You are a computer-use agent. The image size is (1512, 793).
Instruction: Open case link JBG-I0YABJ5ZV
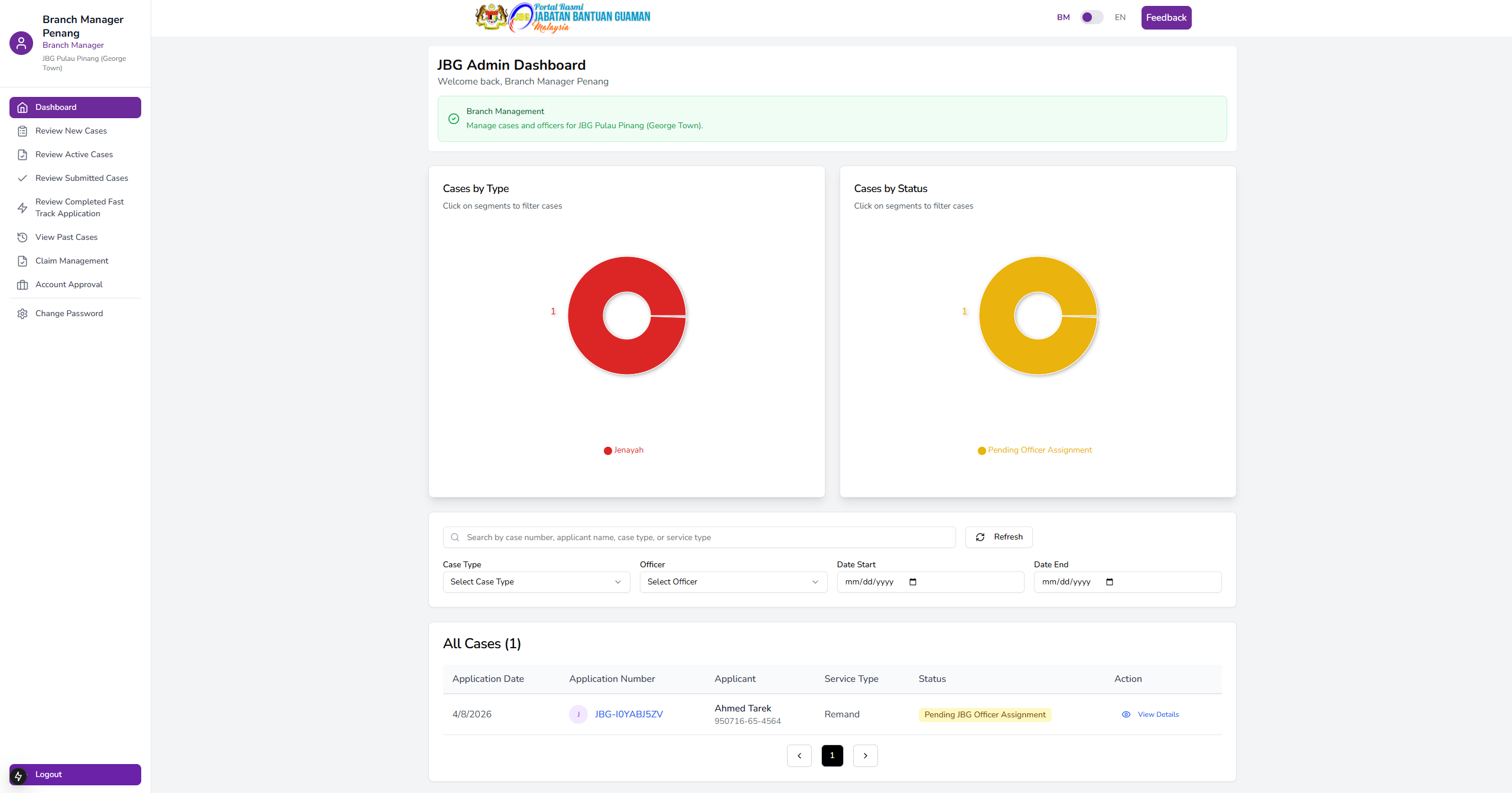coord(629,714)
